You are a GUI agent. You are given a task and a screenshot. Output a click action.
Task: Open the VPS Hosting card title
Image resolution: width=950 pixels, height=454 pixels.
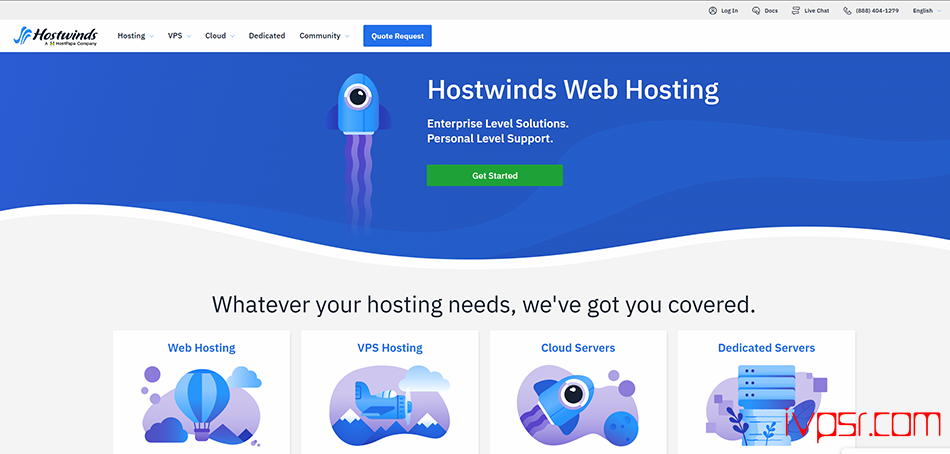tap(390, 348)
